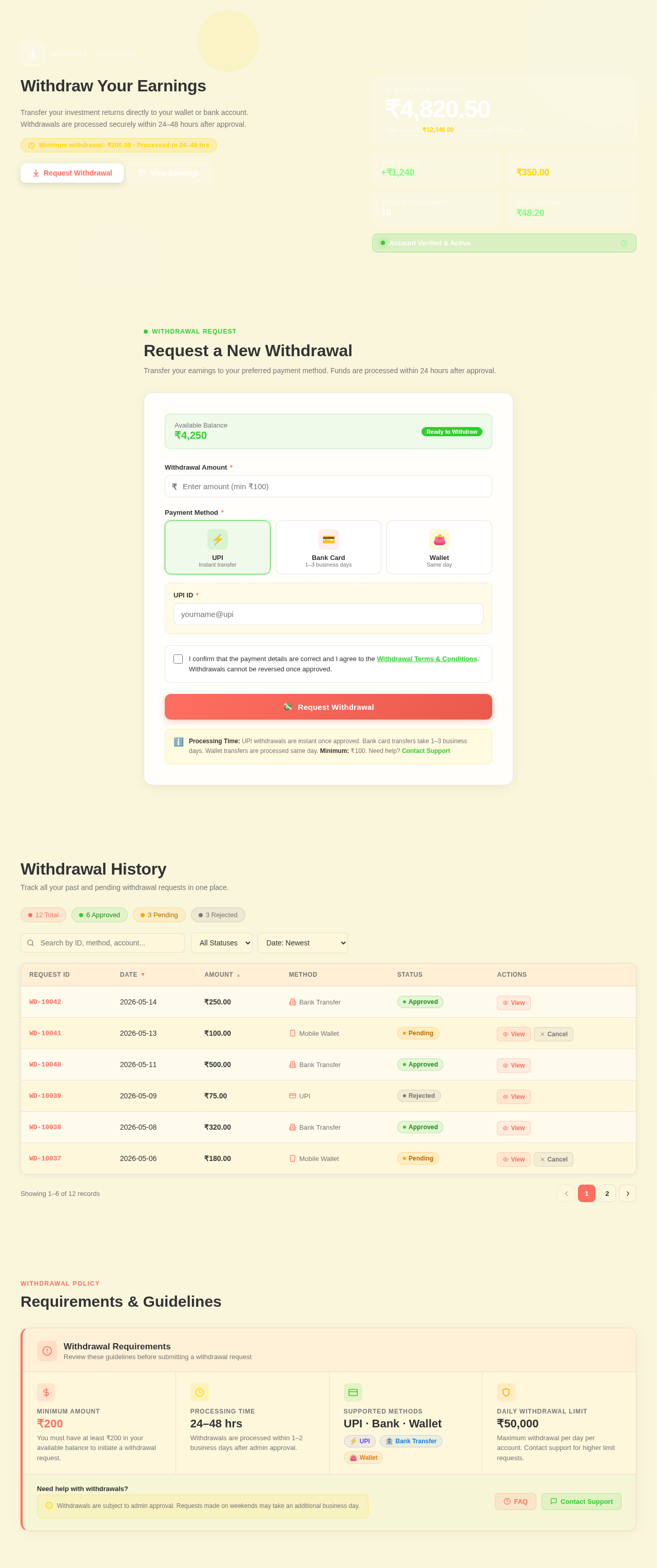Select Bank Card payment method

point(328,547)
